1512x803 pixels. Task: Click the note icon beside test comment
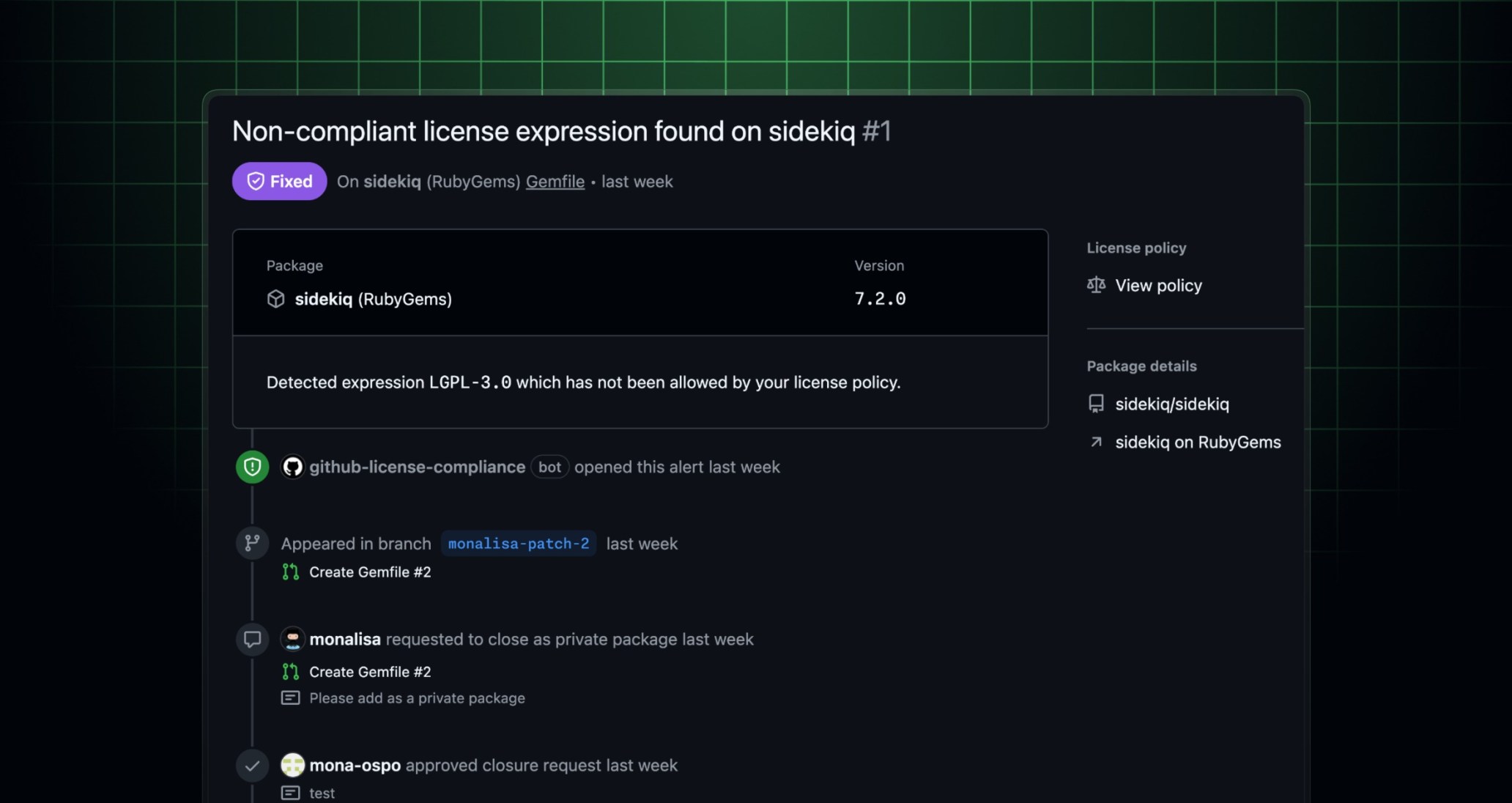[x=290, y=793]
